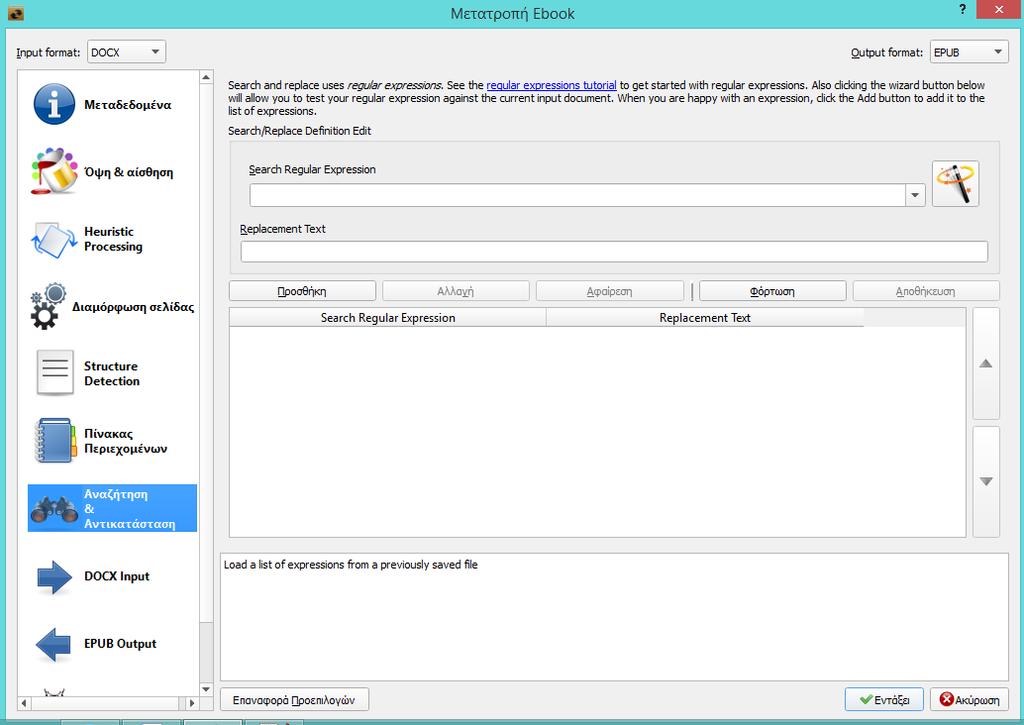Open the EPUB Output arrow icon
Image resolution: width=1024 pixels, height=725 pixels.
point(54,645)
